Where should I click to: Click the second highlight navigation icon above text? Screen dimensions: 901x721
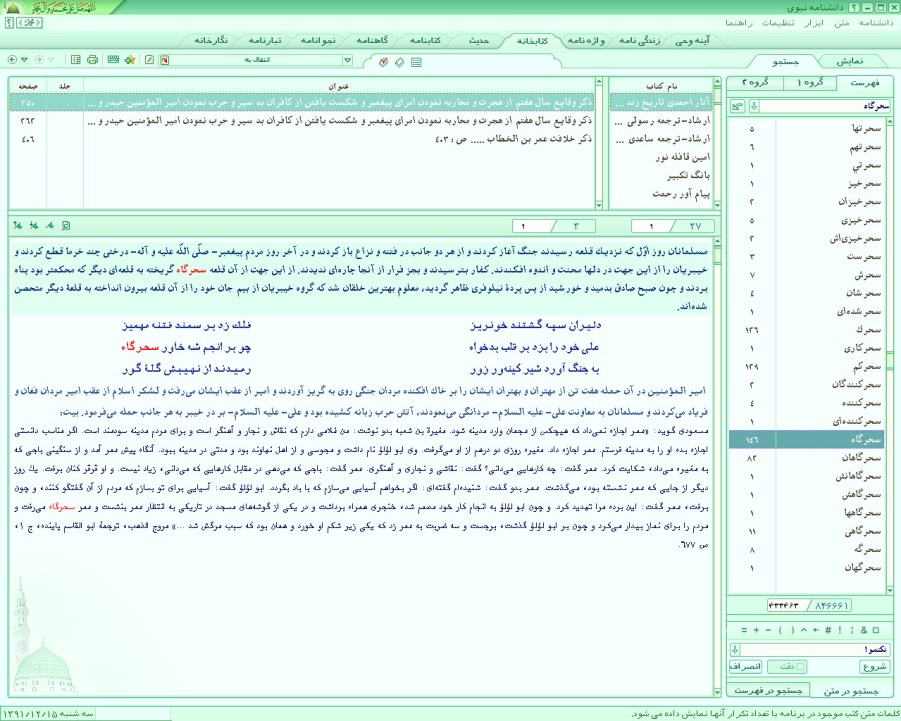click(34, 226)
